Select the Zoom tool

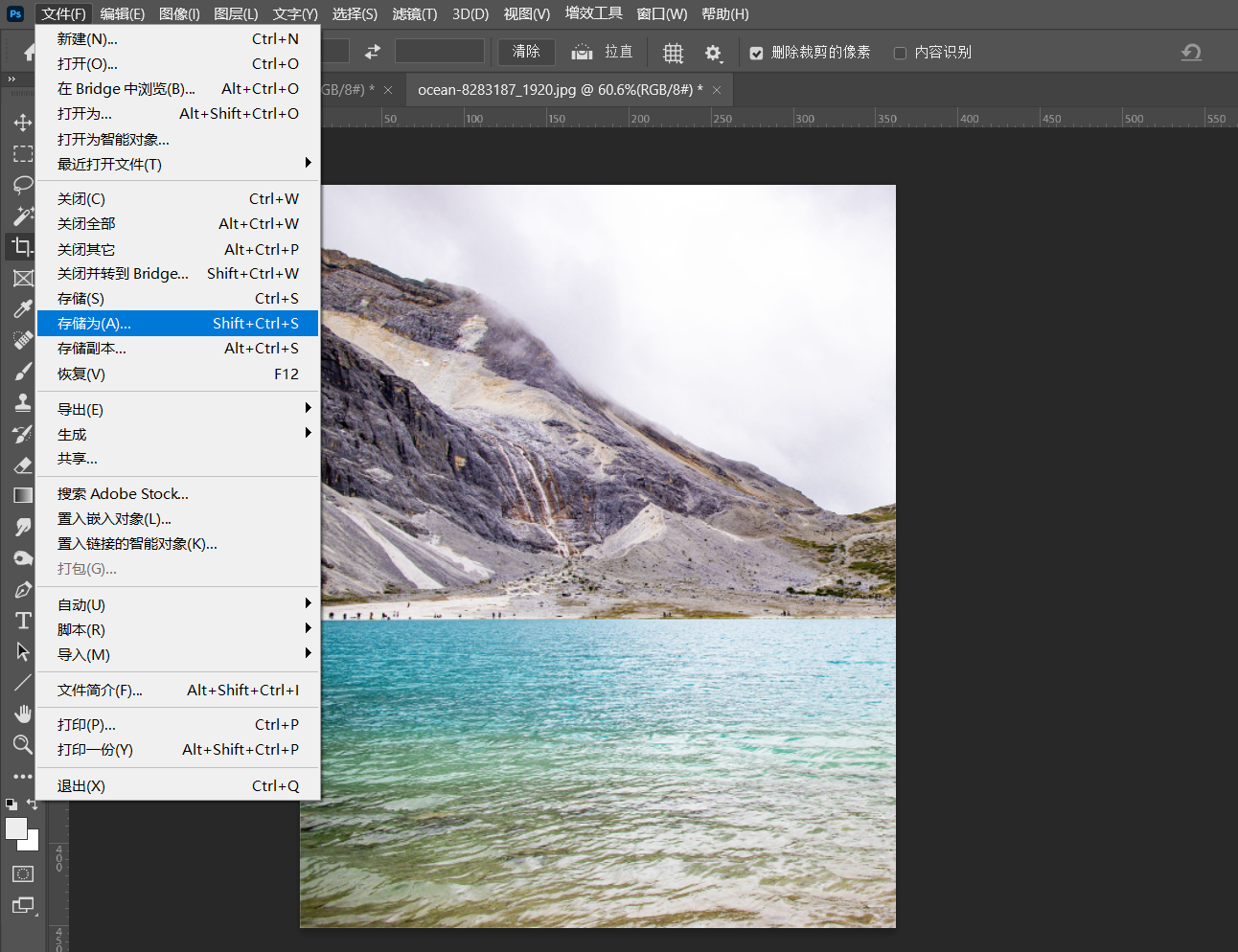click(x=23, y=744)
